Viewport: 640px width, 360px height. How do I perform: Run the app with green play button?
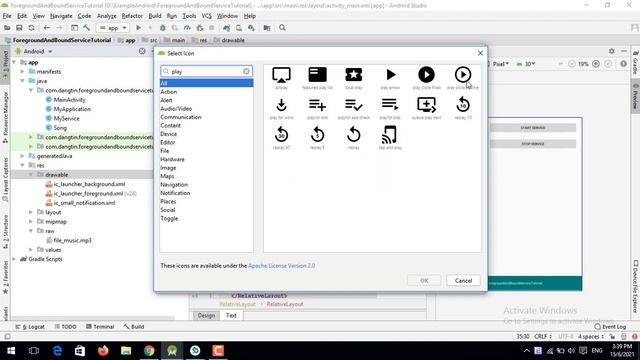[x=138, y=28]
